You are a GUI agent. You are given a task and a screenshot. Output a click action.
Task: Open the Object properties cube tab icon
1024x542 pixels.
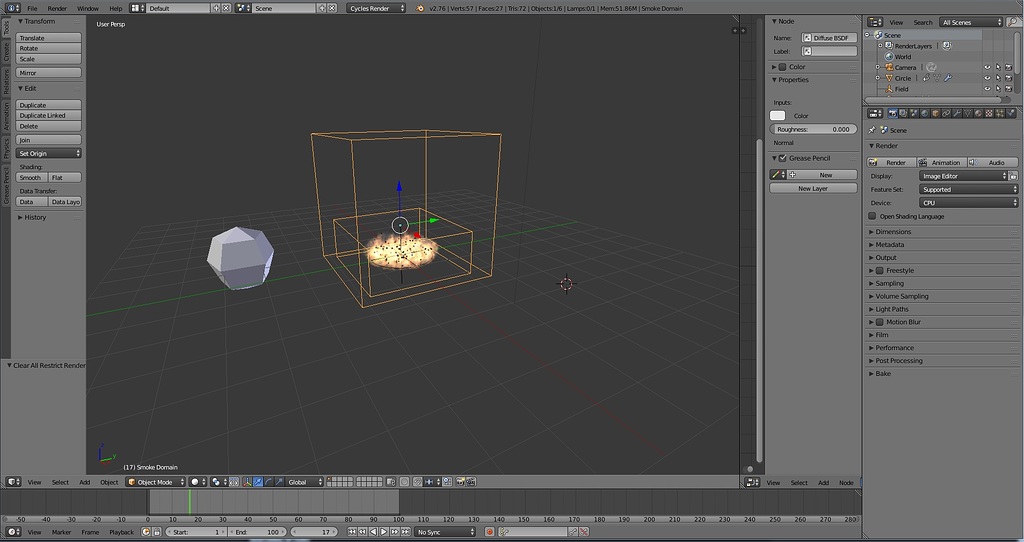(936, 113)
